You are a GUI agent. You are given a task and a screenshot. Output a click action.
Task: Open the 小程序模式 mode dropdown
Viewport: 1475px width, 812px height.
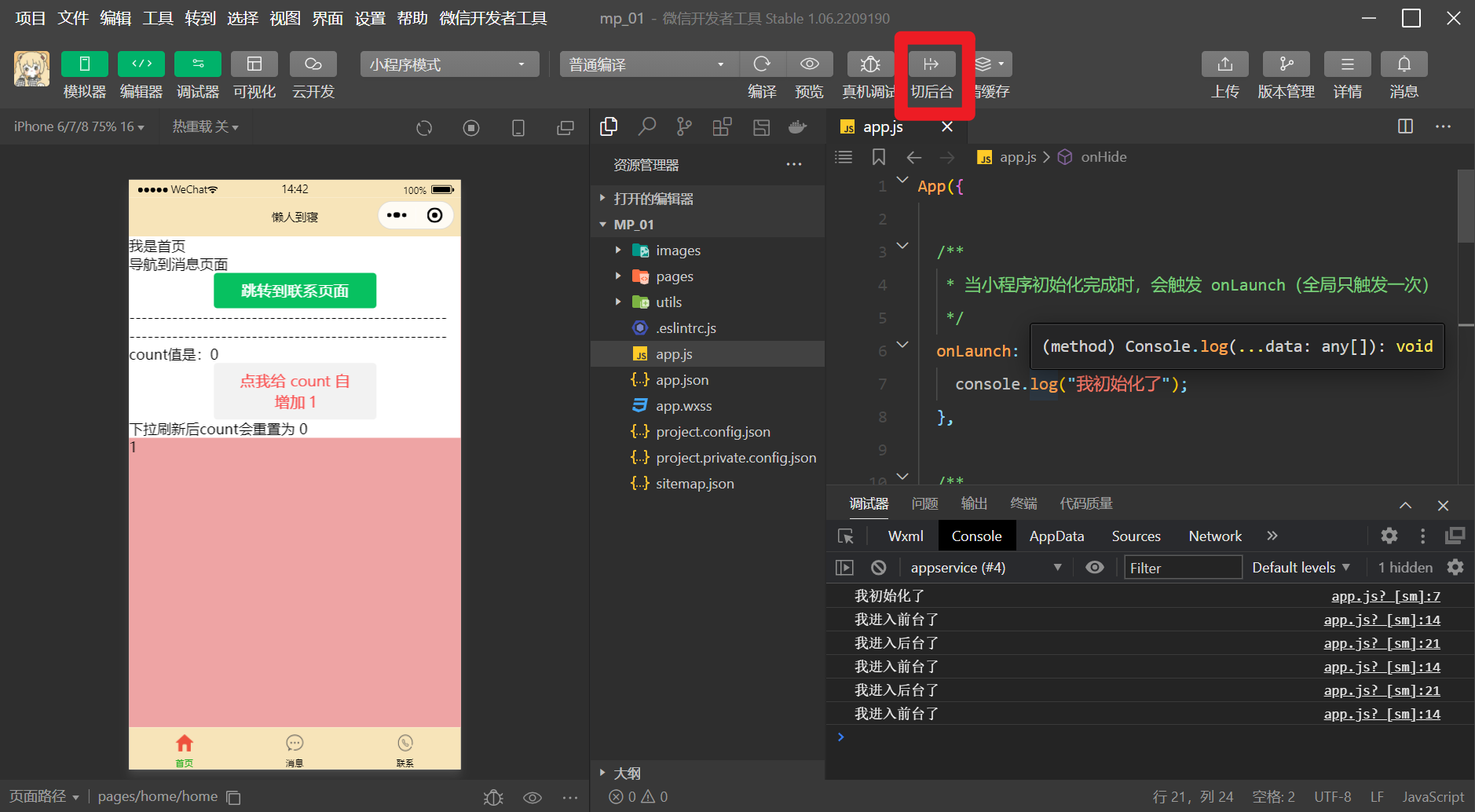(x=449, y=64)
